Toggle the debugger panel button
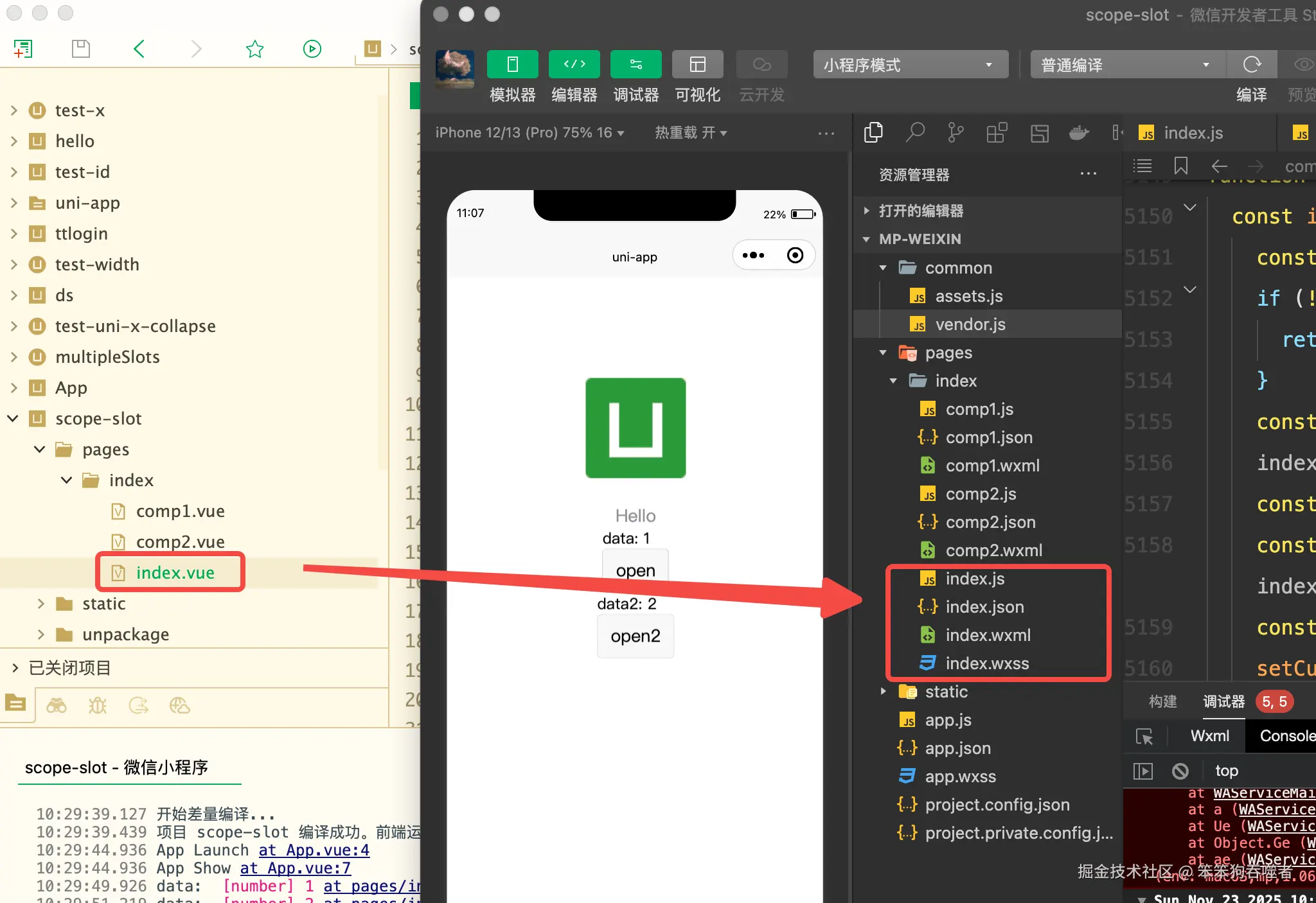 [x=636, y=64]
